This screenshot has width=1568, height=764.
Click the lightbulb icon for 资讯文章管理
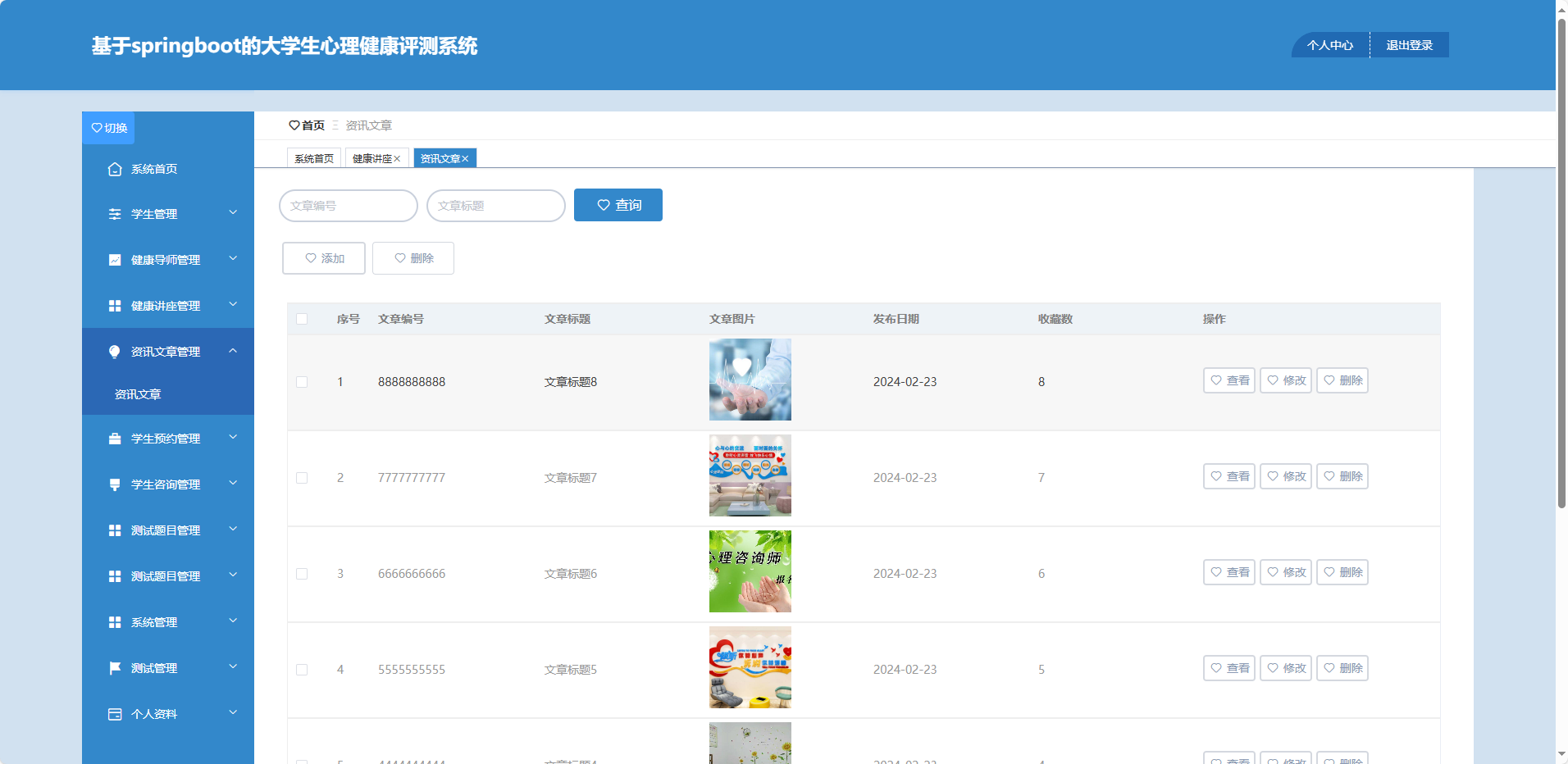point(115,352)
